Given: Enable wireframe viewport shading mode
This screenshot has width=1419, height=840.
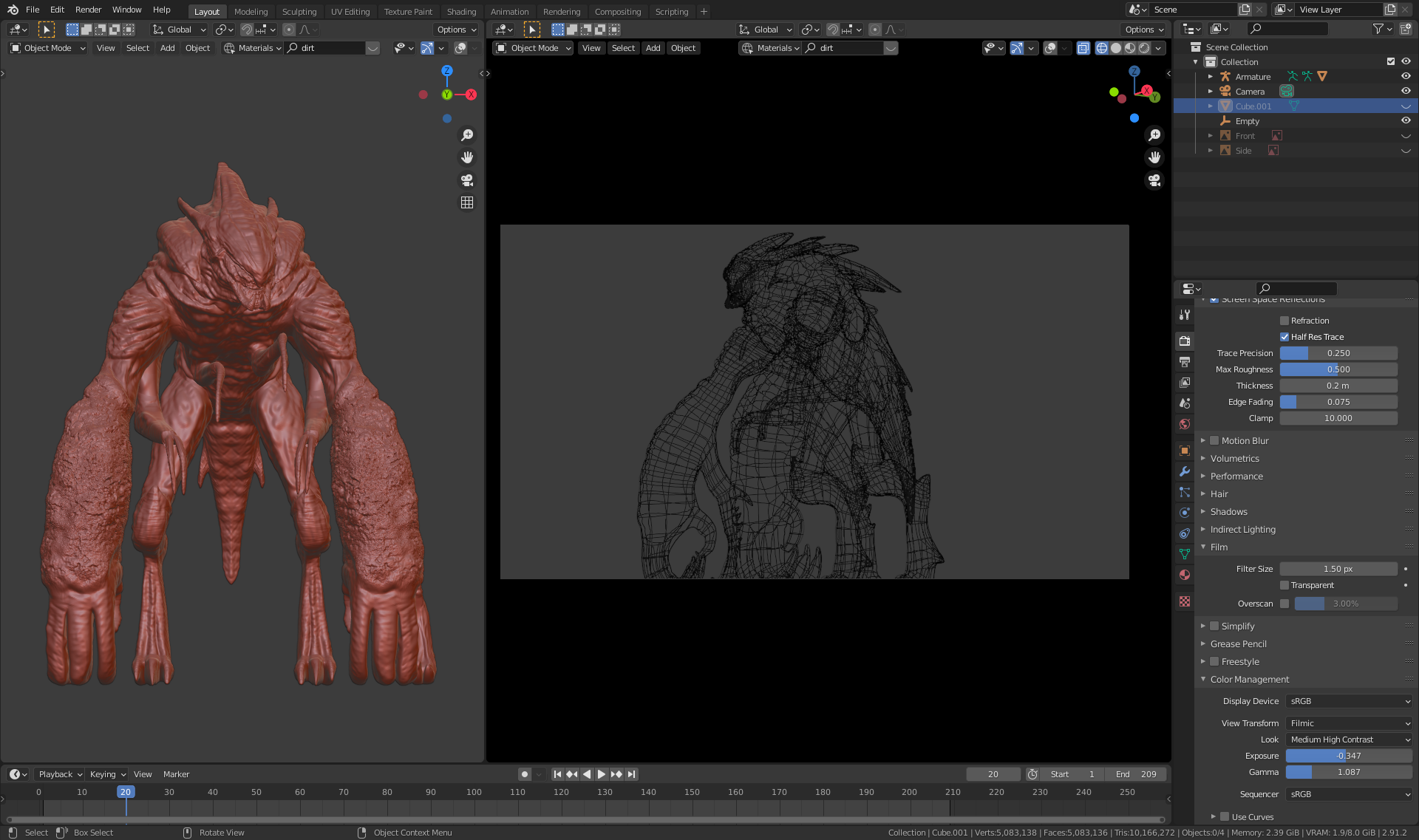Looking at the screenshot, I should tap(1102, 47).
